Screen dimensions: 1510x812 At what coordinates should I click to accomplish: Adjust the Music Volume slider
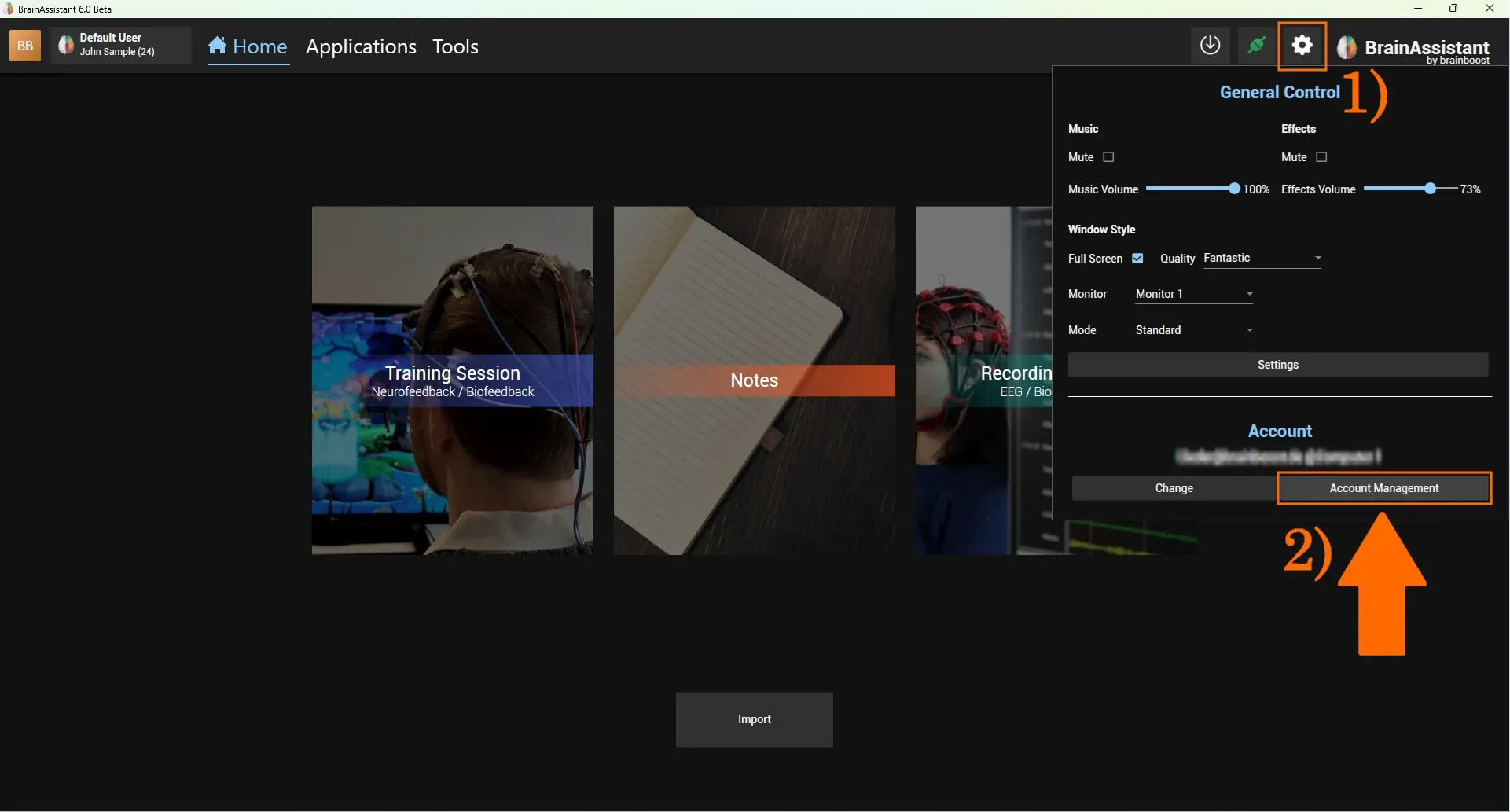point(1192,189)
